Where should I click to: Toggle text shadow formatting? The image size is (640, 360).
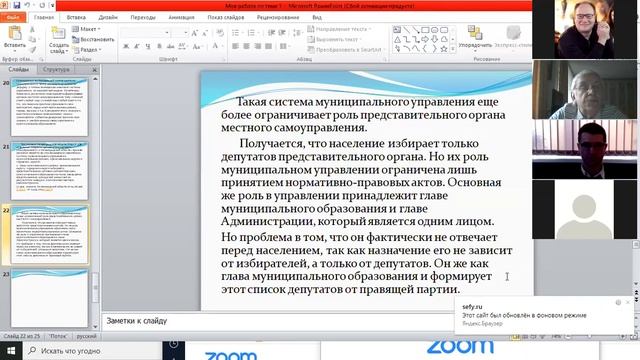point(159,46)
